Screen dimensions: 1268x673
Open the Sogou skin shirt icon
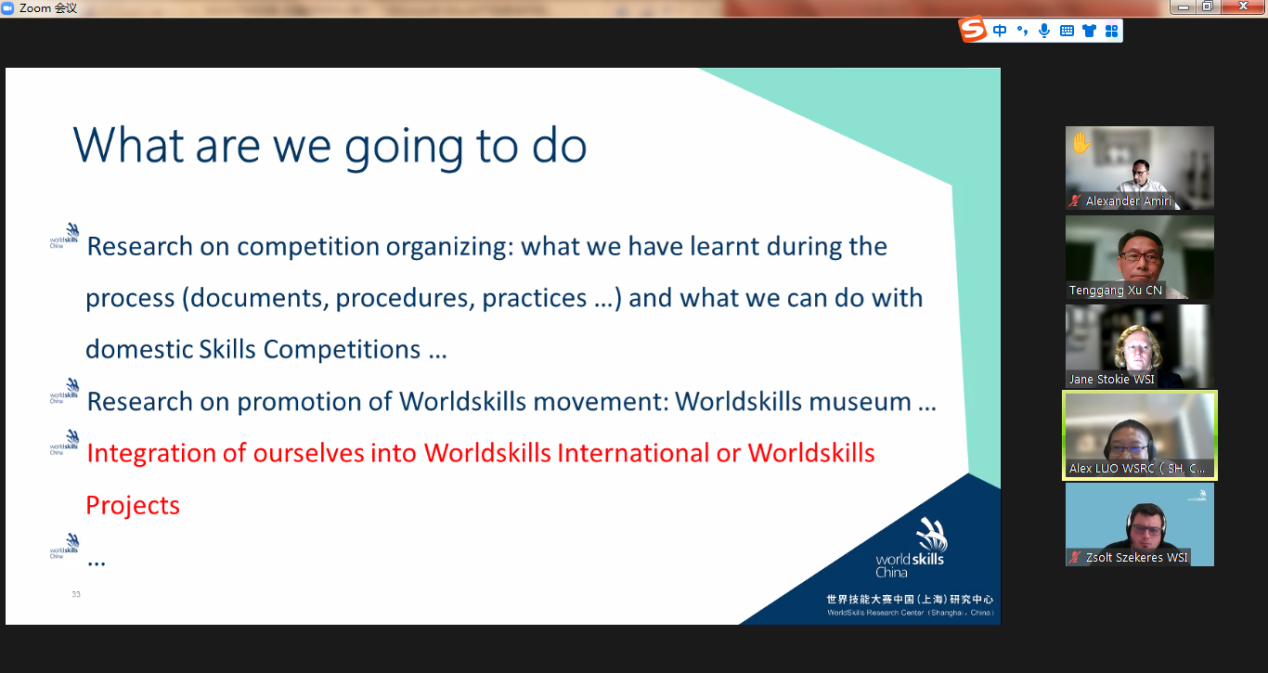(x=1089, y=31)
